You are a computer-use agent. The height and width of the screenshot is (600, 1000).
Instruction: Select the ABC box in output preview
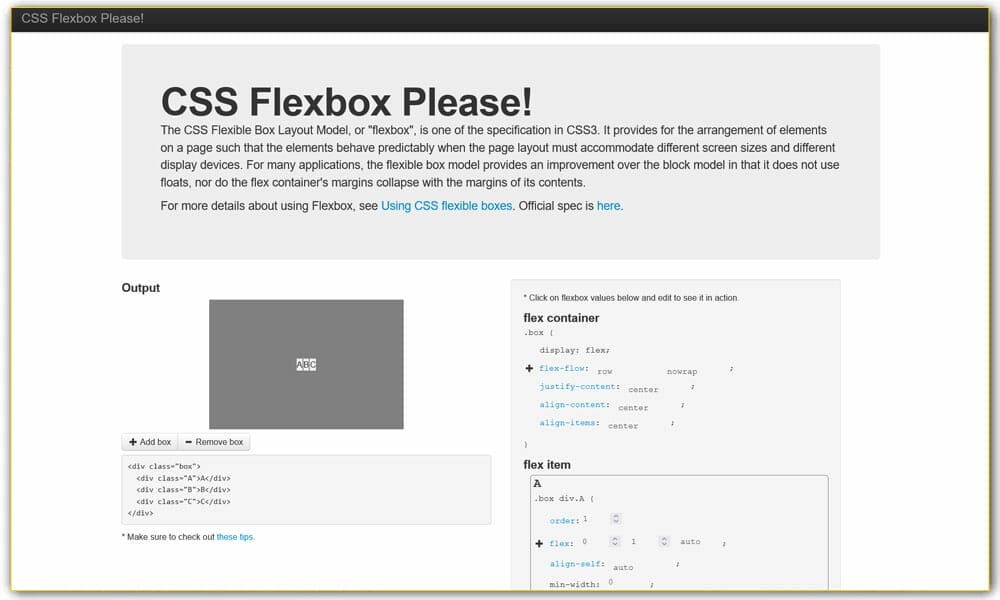pos(305,364)
